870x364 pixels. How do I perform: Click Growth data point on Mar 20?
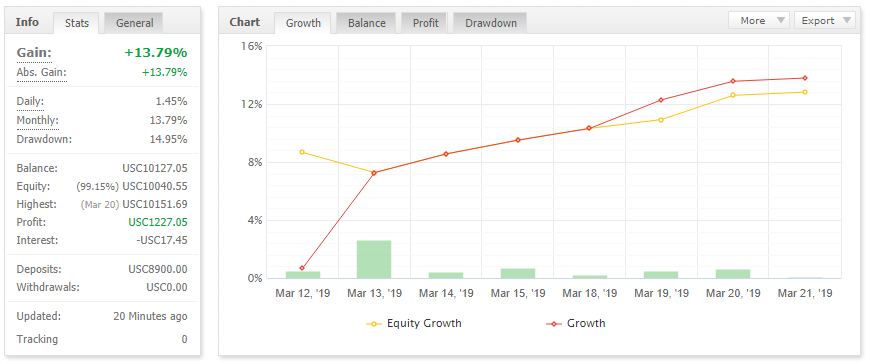733,82
